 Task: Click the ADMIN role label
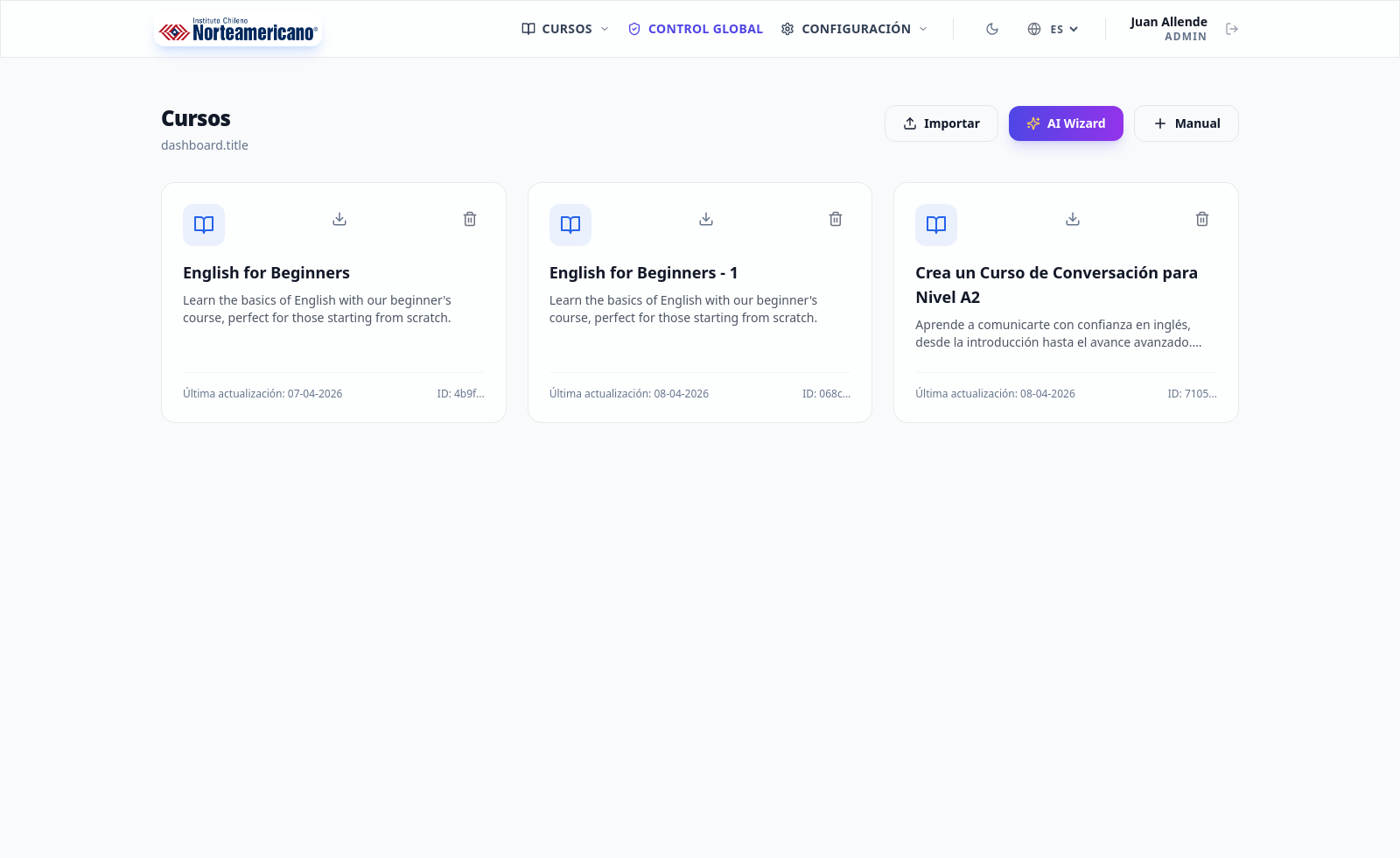click(x=1186, y=37)
